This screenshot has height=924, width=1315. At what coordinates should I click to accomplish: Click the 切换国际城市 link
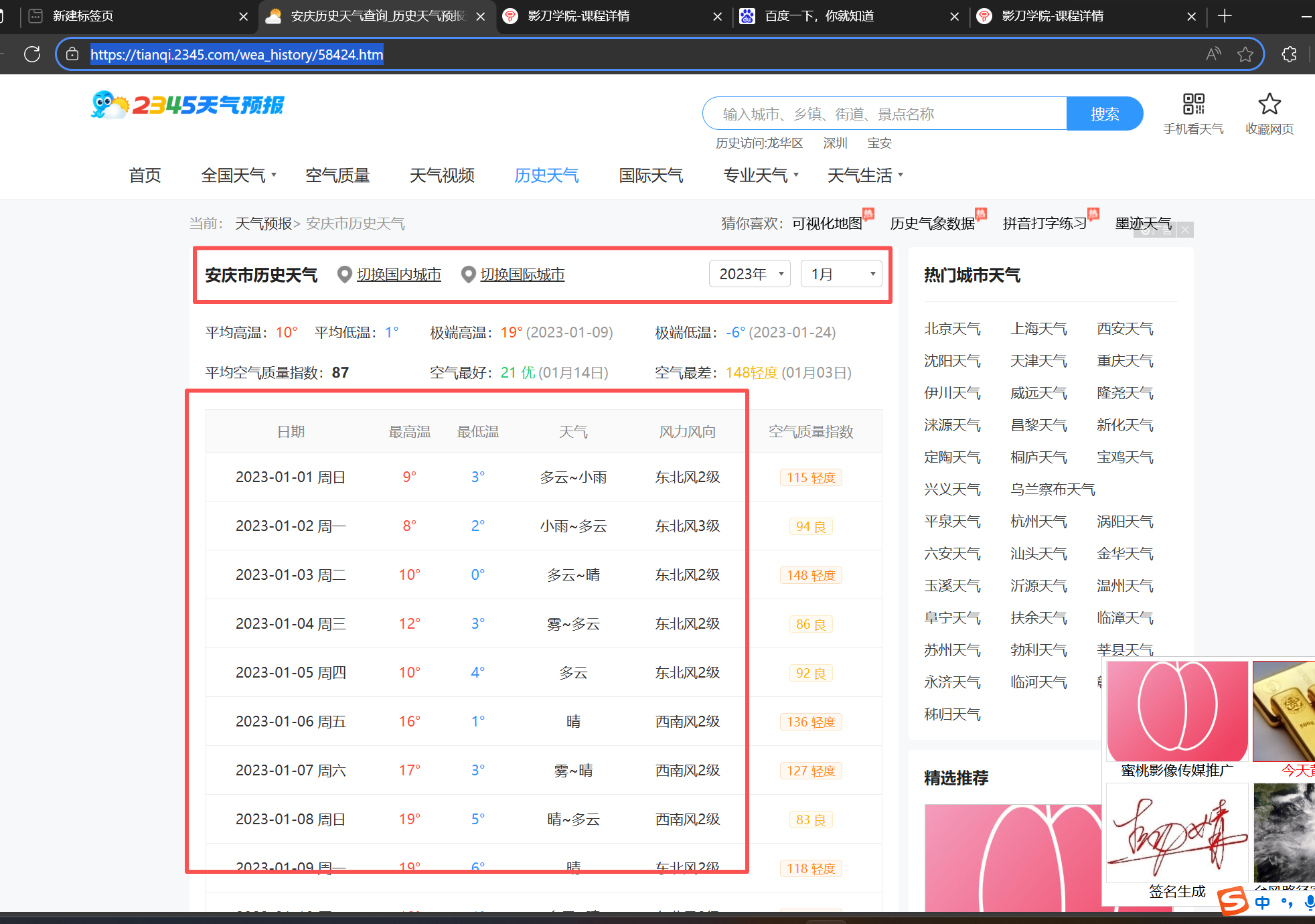click(522, 275)
